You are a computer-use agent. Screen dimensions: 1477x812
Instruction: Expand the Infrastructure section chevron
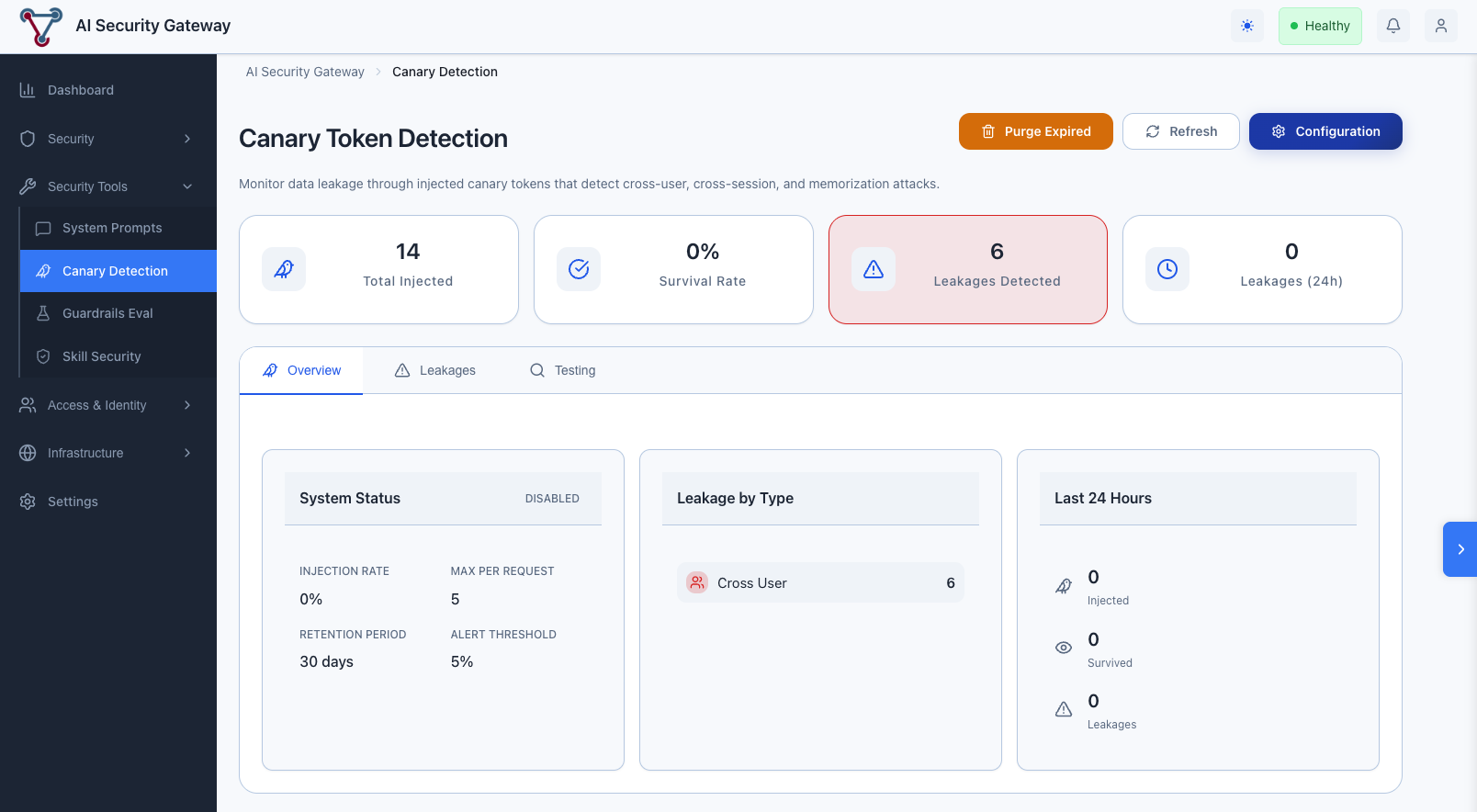click(187, 453)
